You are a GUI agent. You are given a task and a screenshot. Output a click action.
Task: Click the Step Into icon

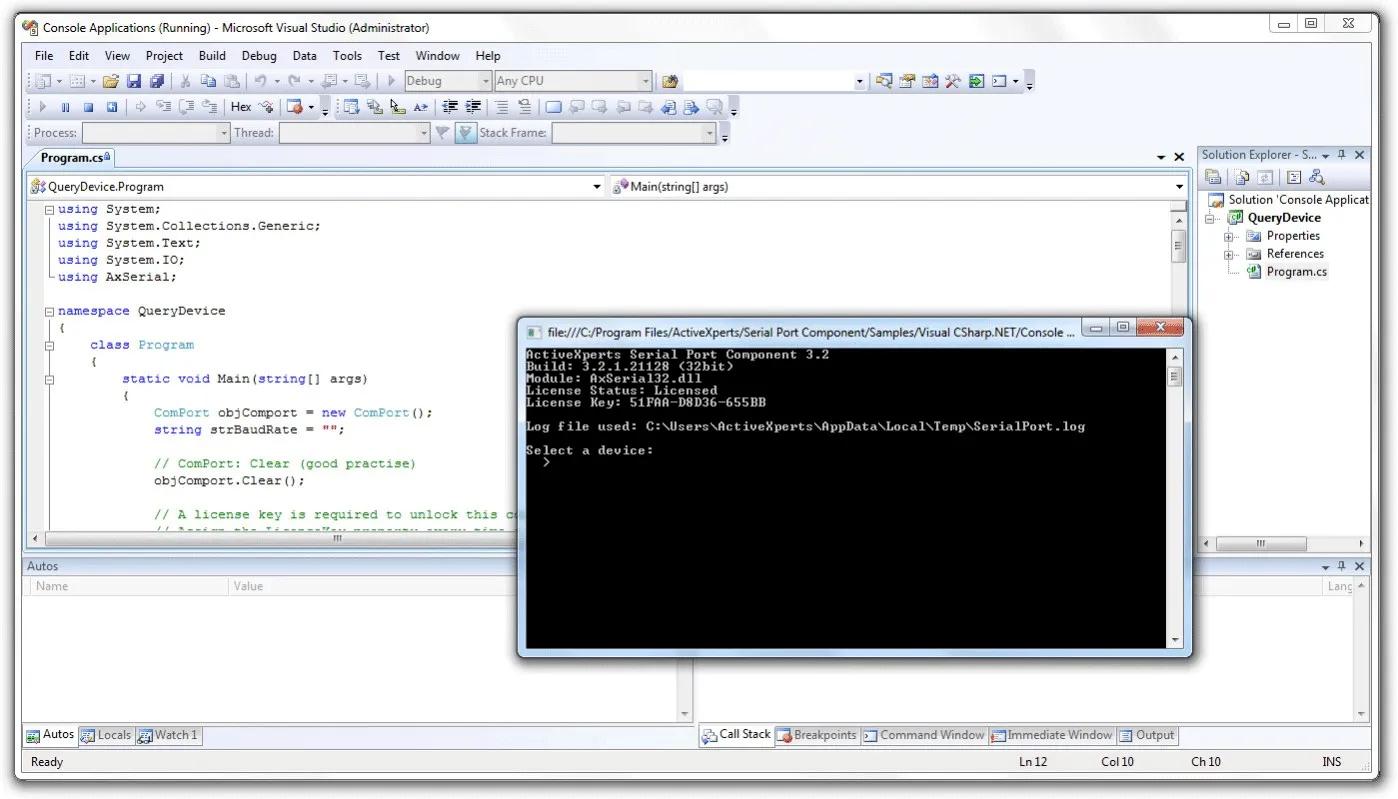click(x=163, y=107)
